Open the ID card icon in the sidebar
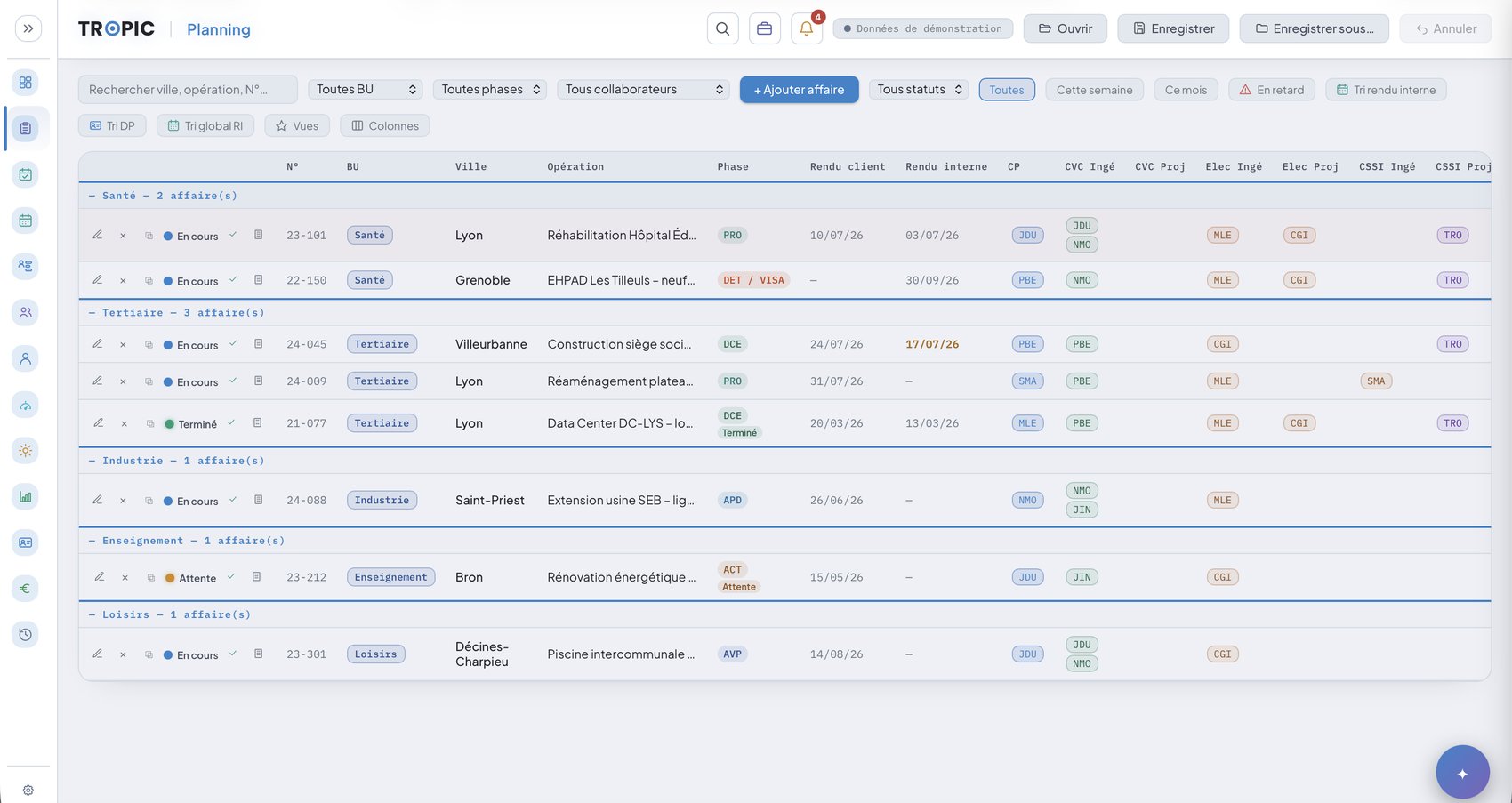This screenshot has height=803, width=1512. pos(26,542)
